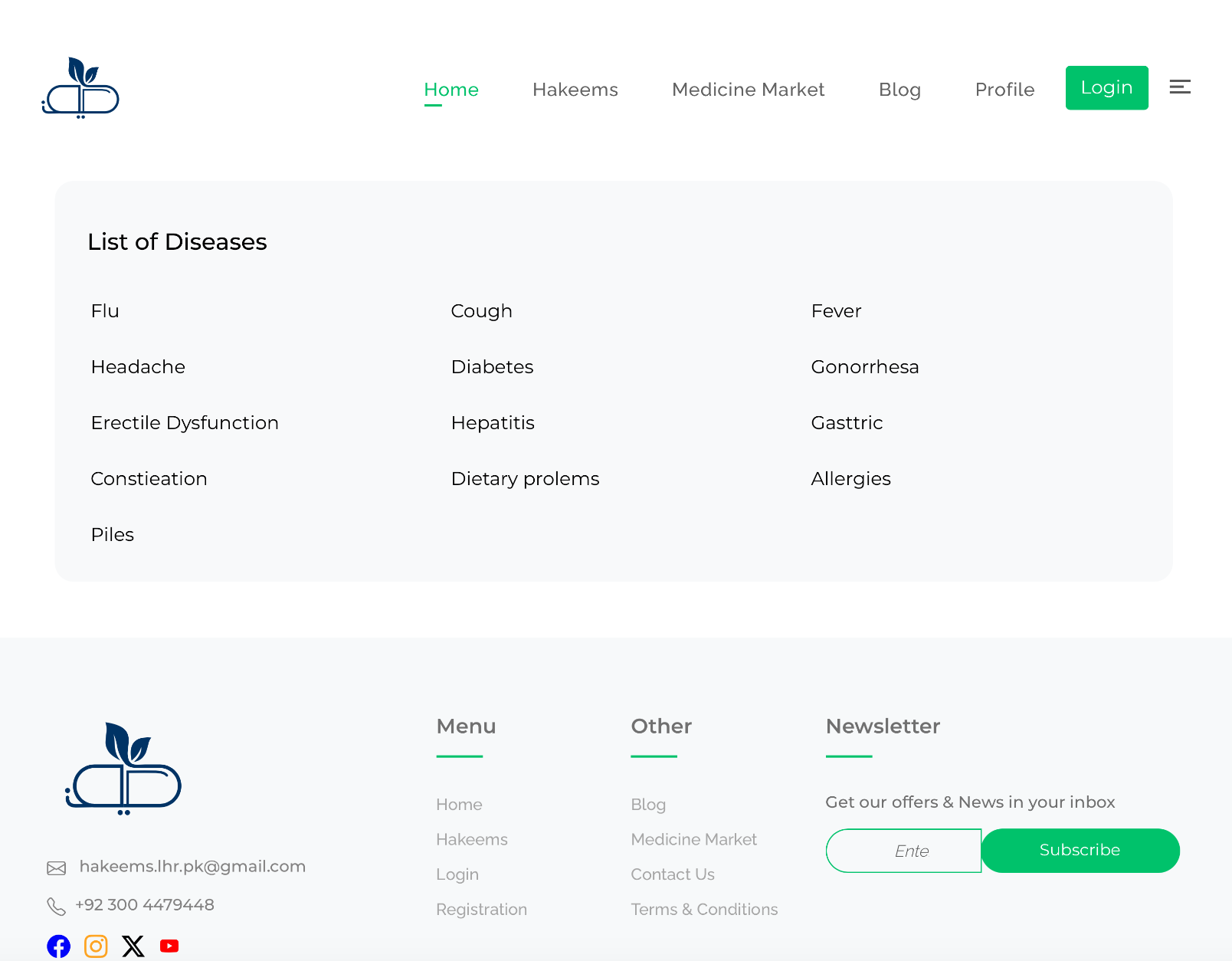Open the Allergies disease link
The height and width of the screenshot is (961, 1232).
tap(850, 479)
